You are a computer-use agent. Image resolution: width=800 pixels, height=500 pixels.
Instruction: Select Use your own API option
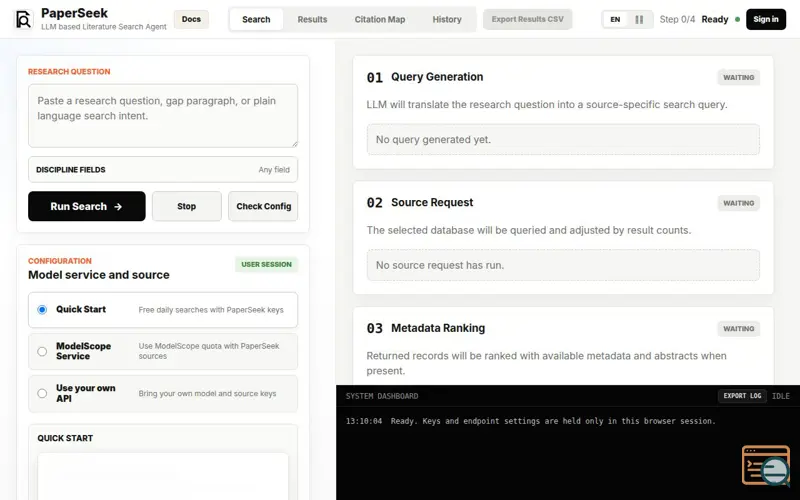pyautogui.click(x=42, y=393)
